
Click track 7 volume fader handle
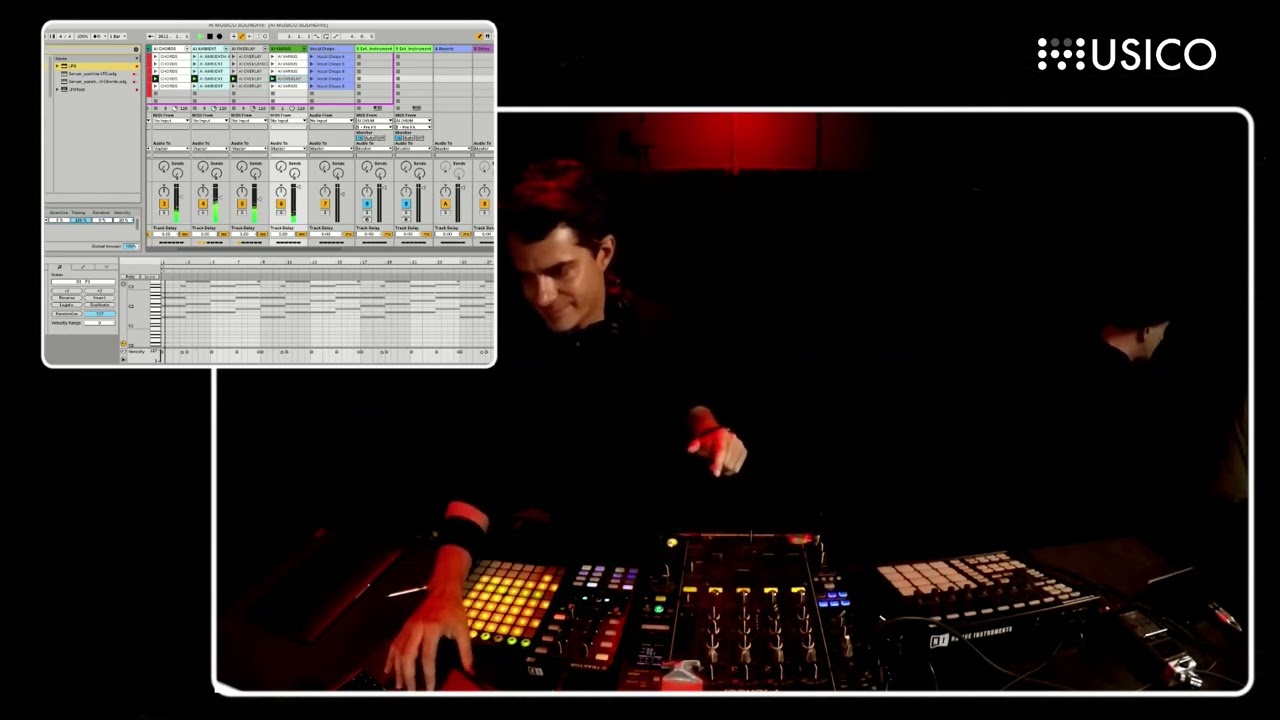coord(342,194)
